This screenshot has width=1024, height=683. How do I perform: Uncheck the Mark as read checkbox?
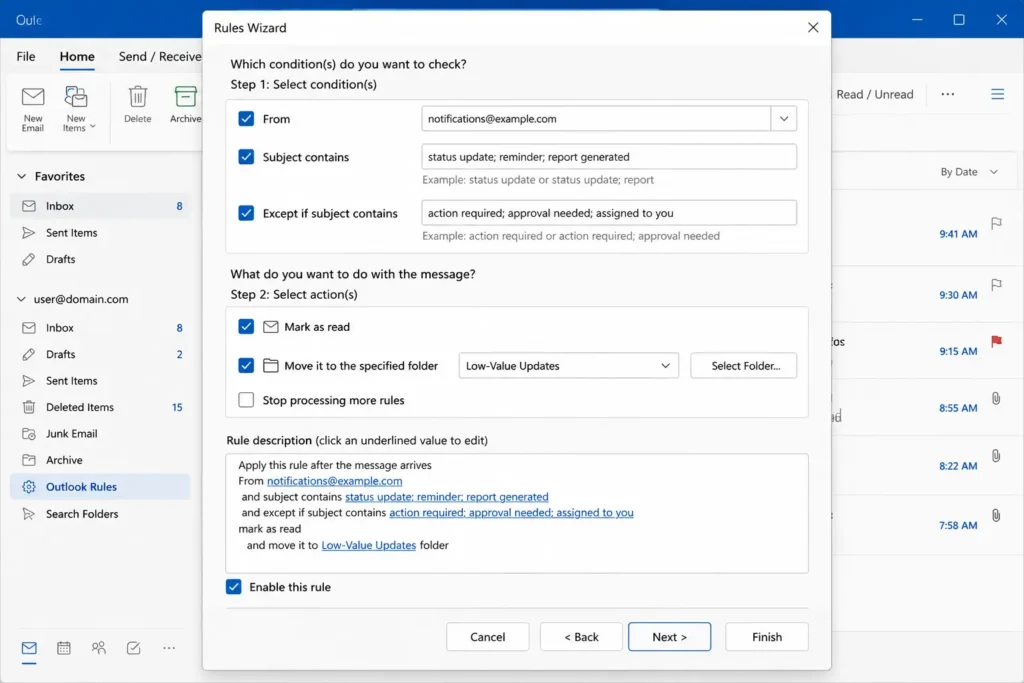246,326
